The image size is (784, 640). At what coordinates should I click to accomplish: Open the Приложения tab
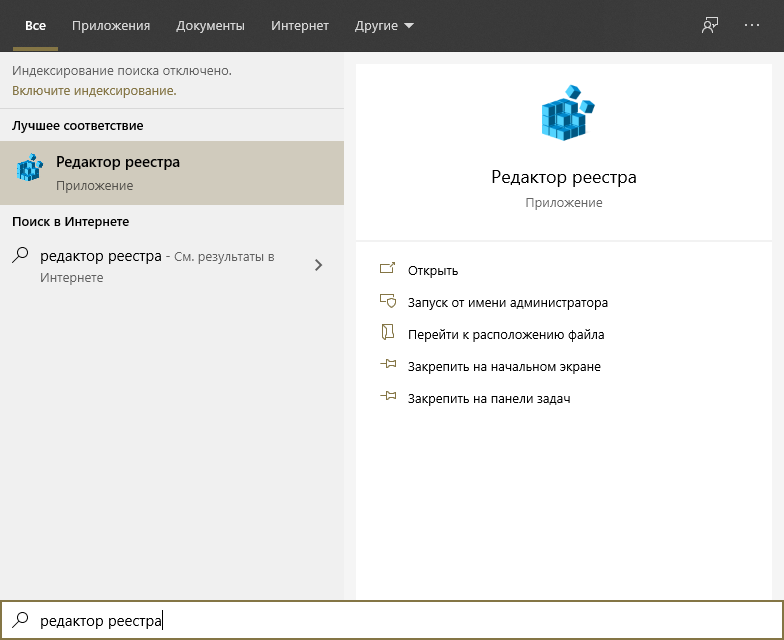[x=111, y=26]
